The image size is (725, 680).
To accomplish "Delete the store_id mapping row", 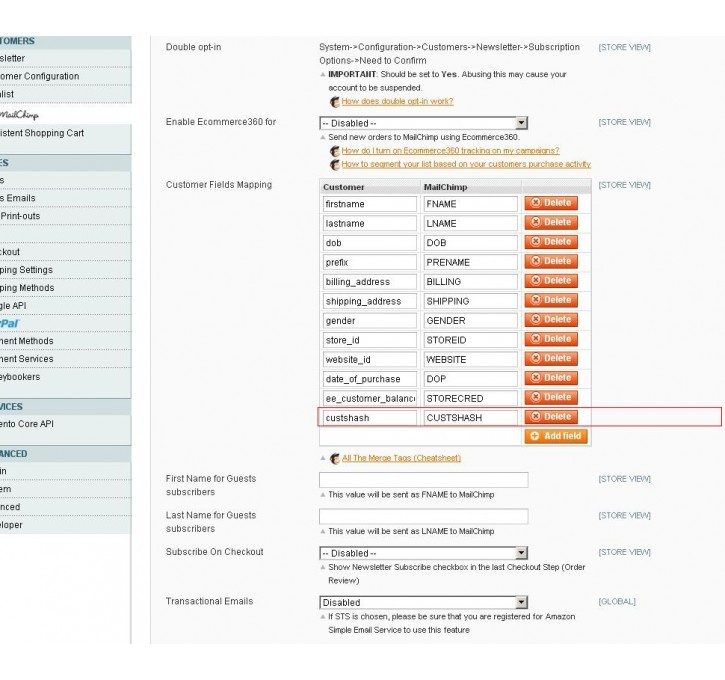I will pyautogui.click(x=551, y=339).
